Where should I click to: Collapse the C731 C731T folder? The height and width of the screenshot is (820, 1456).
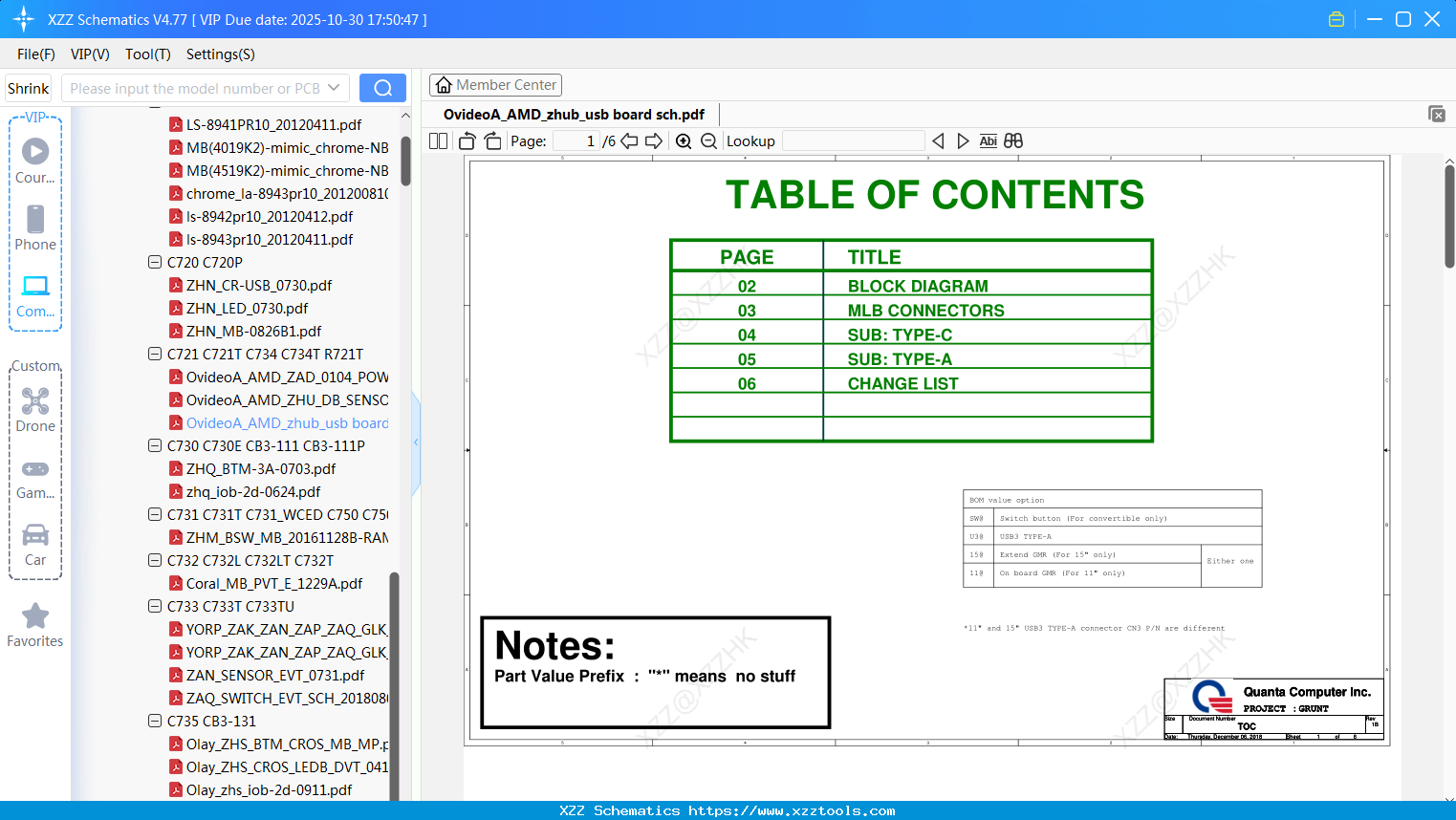(x=155, y=514)
